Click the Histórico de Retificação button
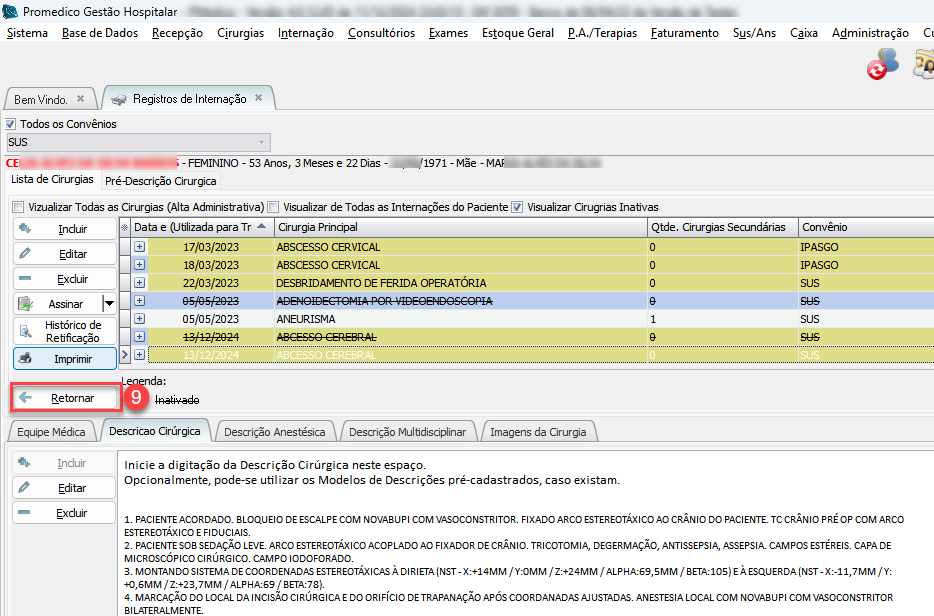Image resolution: width=934 pixels, height=616 pixels. tap(65, 331)
